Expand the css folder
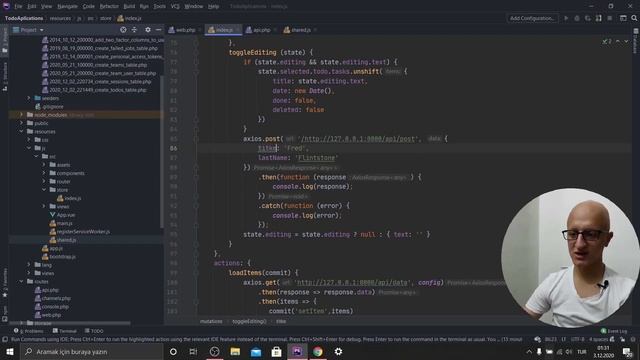Viewport: 640px width, 360px height. [29, 140]
